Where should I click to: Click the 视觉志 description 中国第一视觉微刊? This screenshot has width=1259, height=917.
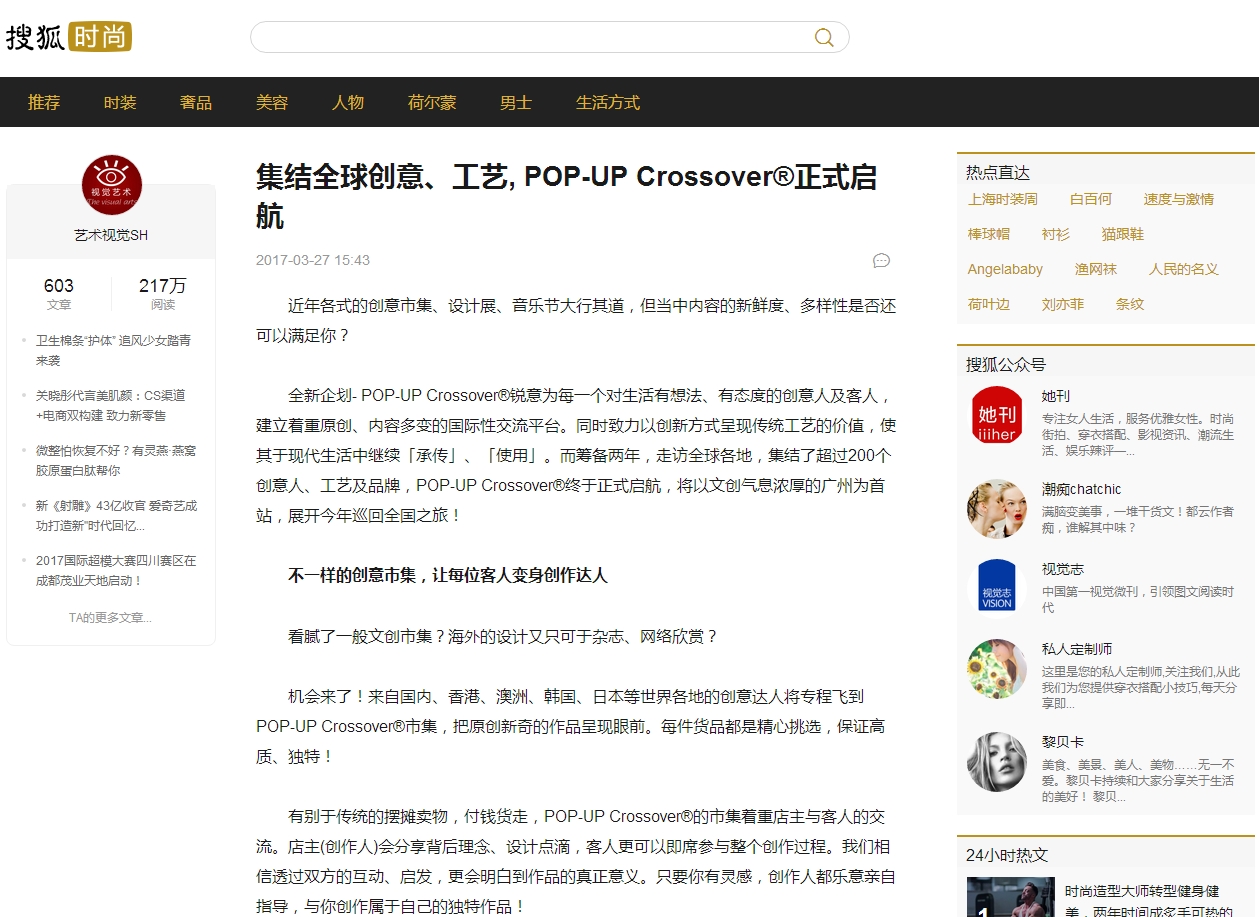coord(1138,600)
